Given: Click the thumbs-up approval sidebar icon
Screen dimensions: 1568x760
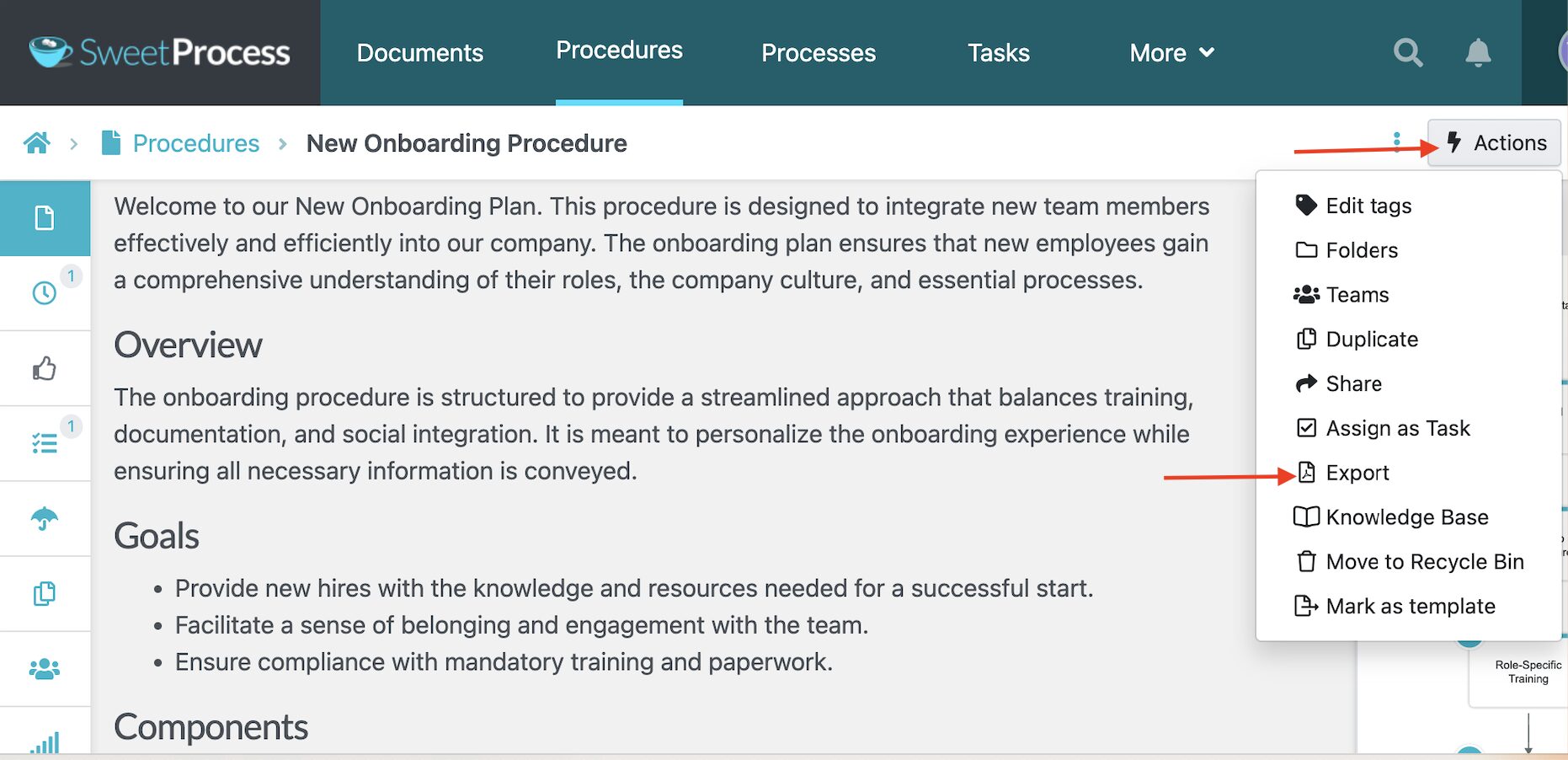Looking at the screenshot, I should (x=45, y=368).
